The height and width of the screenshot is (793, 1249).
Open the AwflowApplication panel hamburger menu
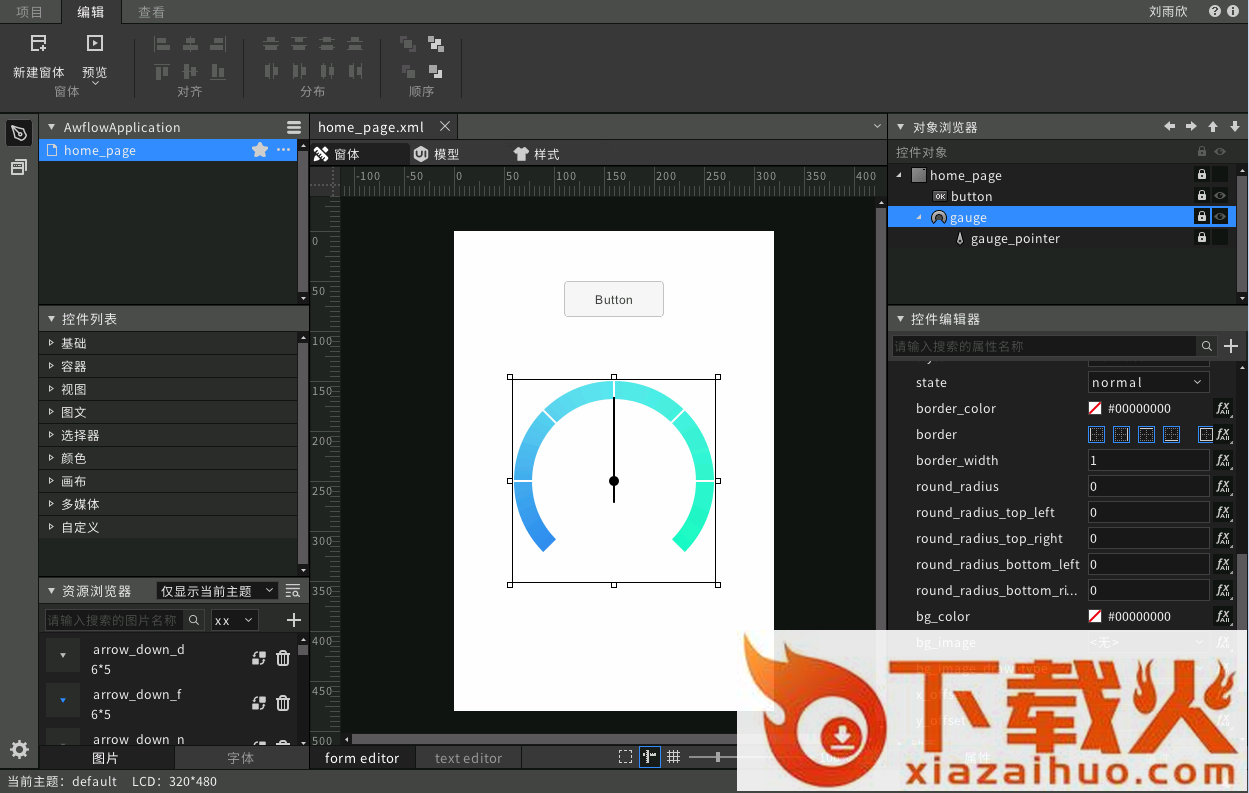click(x=294, y=128)
